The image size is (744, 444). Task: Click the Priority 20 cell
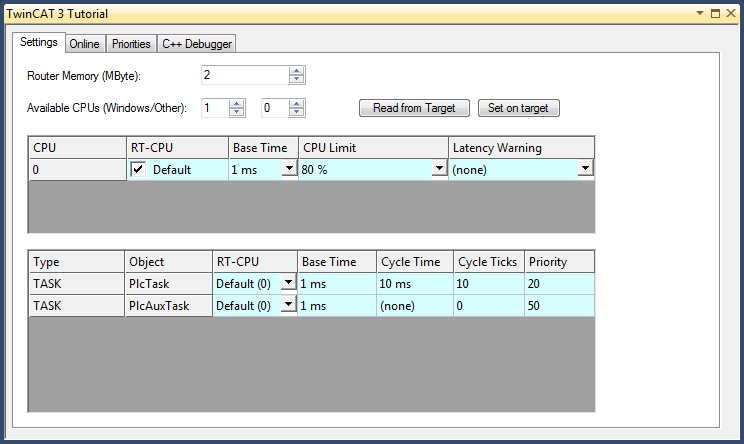coord(559,284)
